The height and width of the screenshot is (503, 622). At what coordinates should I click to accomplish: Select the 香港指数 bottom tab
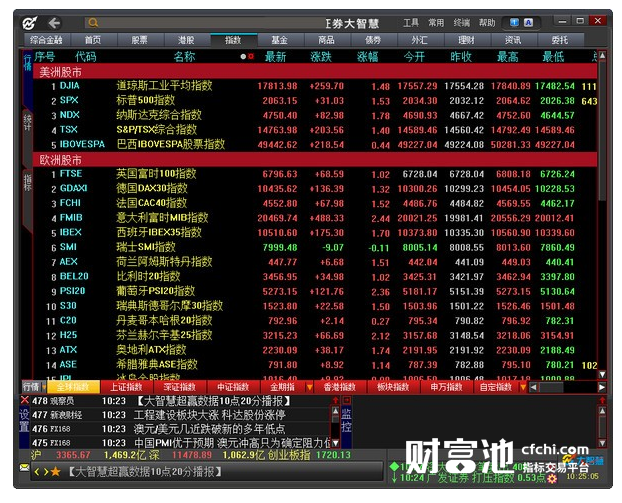[x=340, y=387]
